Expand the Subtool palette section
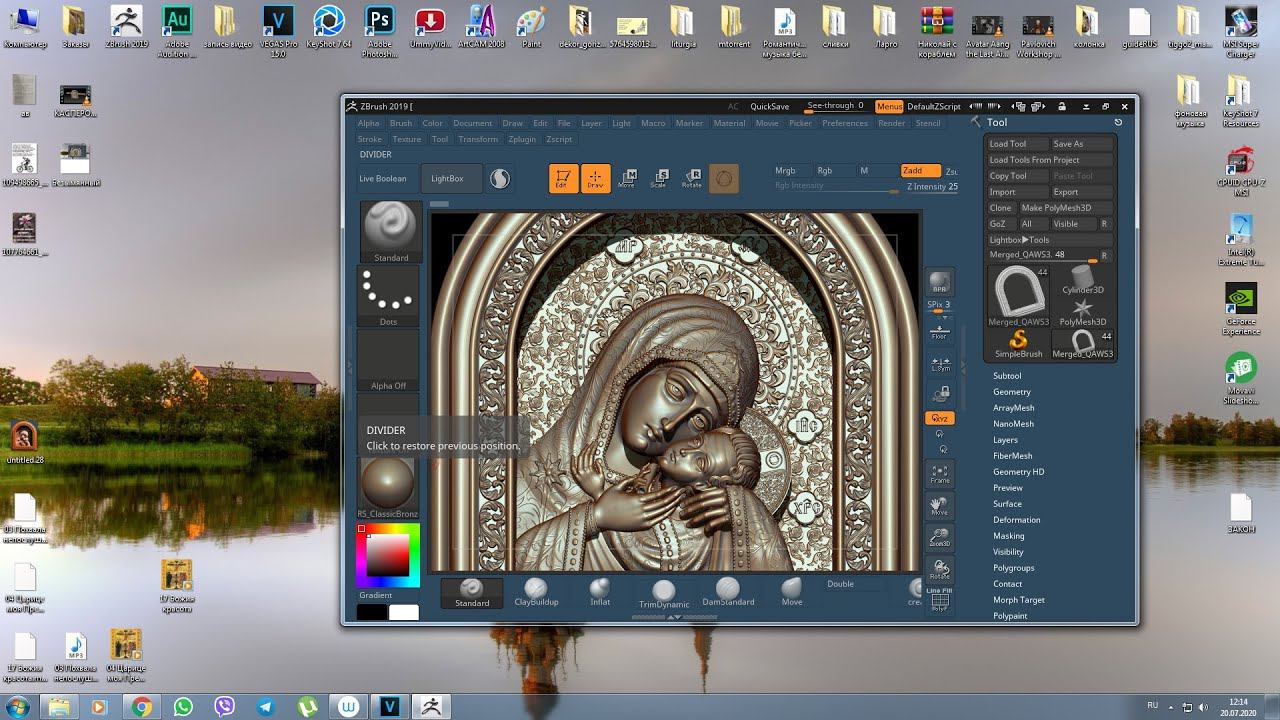Image resolution: width=1280 pixels, height=720 pixels. click(x=1007, y=376)
